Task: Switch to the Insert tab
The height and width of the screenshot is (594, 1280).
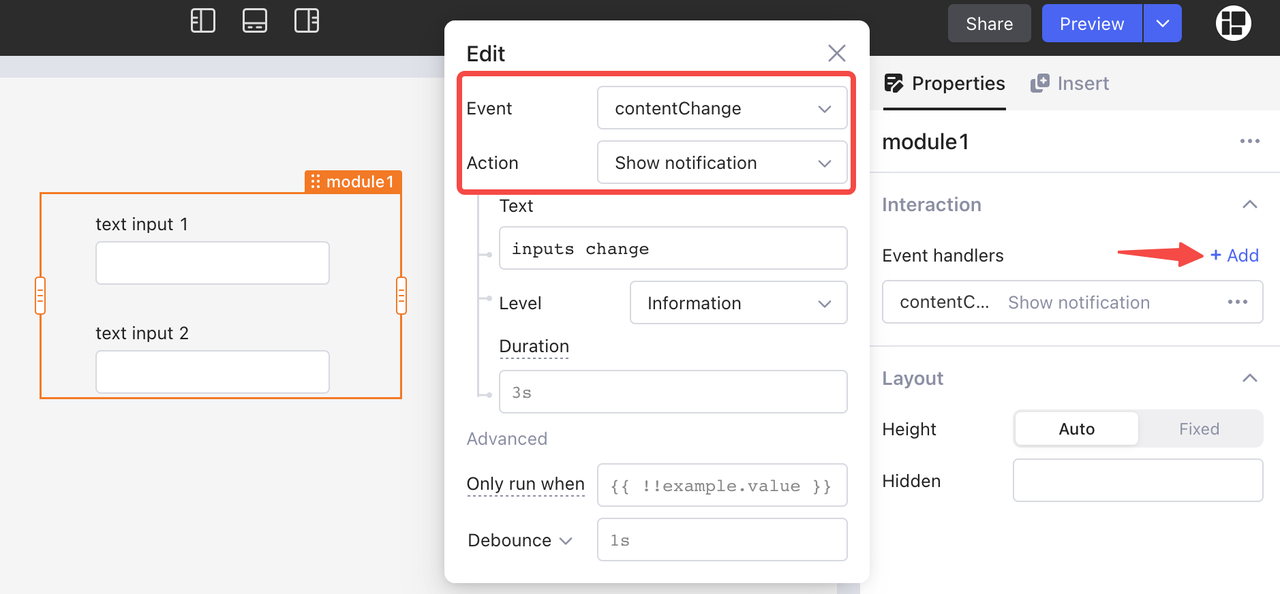Action: [1070, 84]
